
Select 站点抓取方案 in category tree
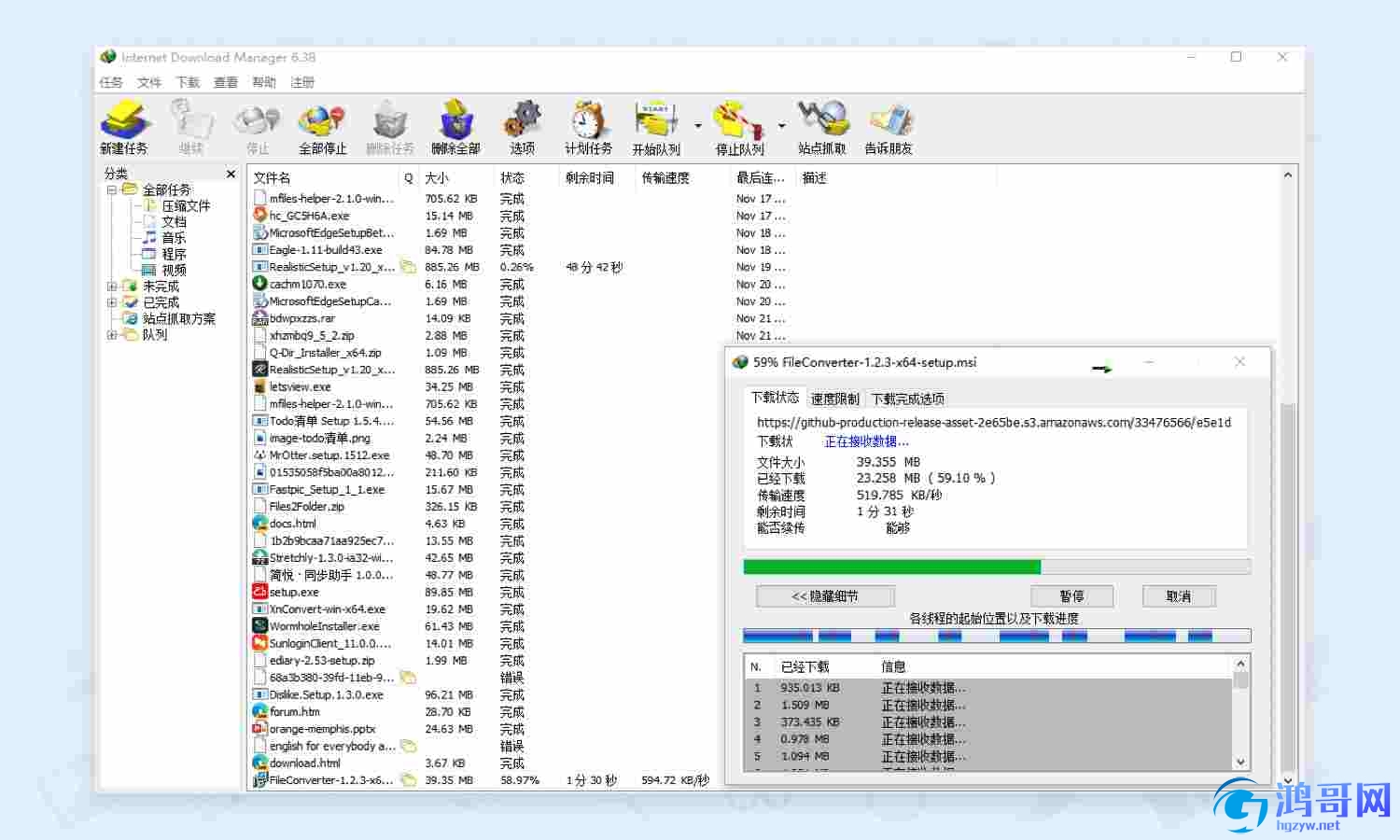click(178, 318)
